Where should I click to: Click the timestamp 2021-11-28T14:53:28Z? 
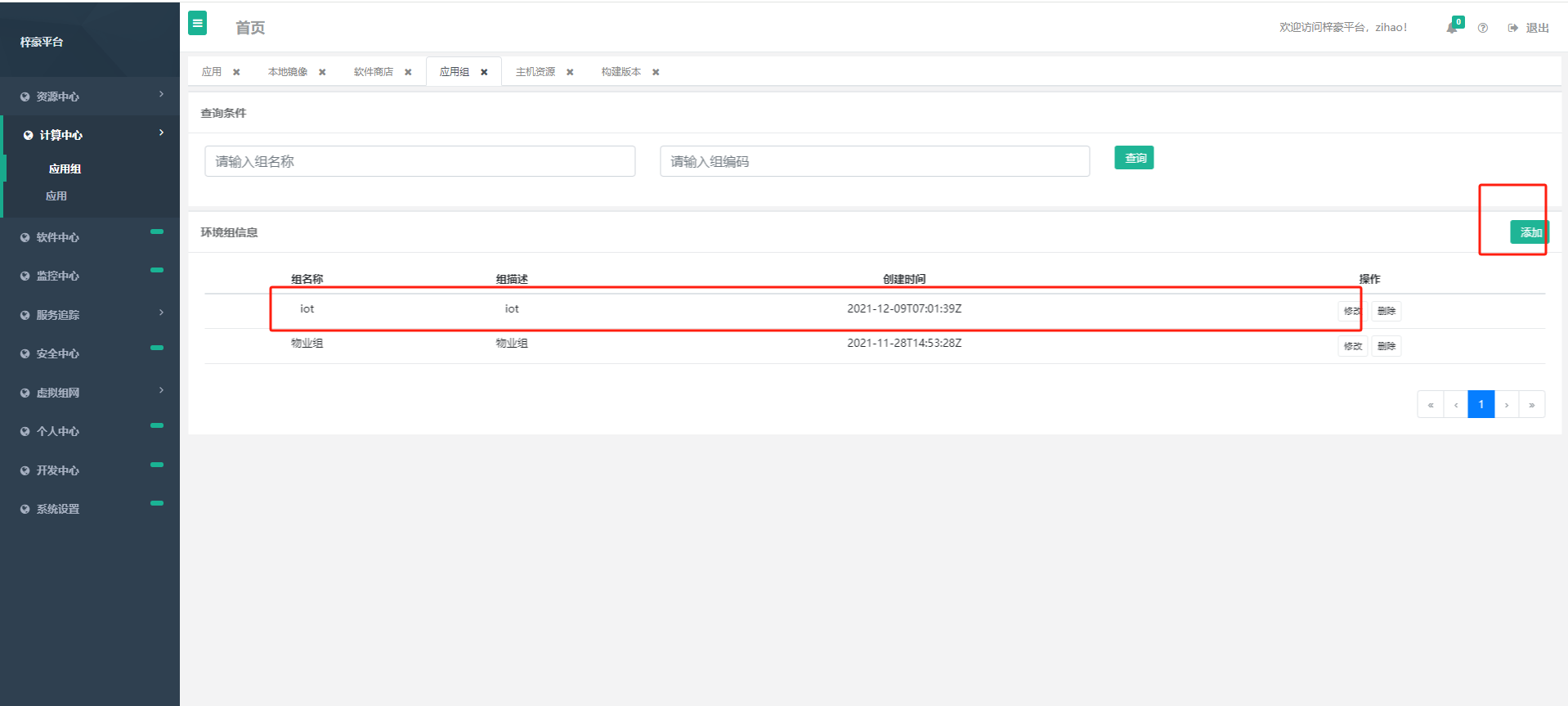904,343
